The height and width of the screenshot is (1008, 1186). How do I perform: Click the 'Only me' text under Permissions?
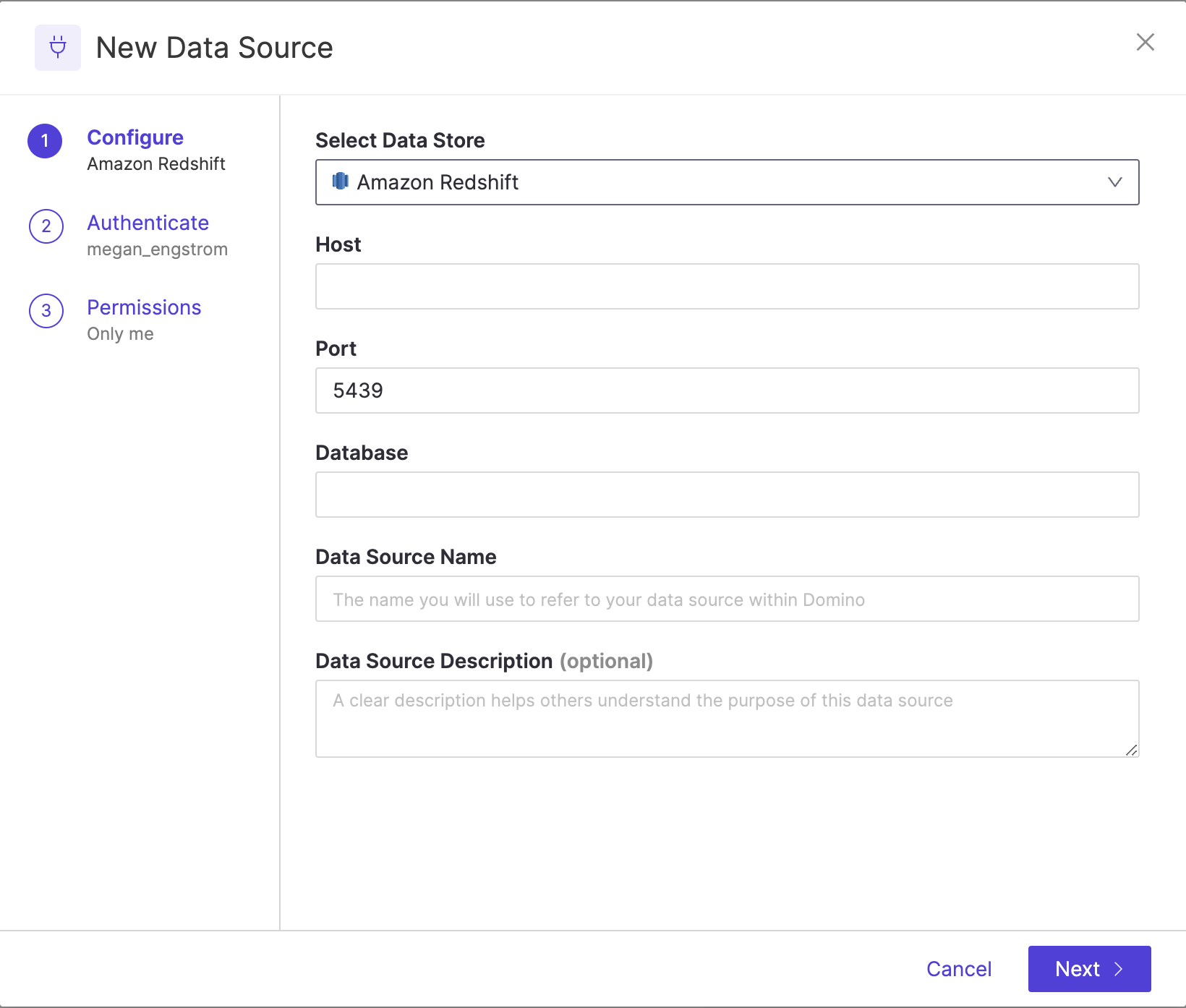[x=121, y=334]
